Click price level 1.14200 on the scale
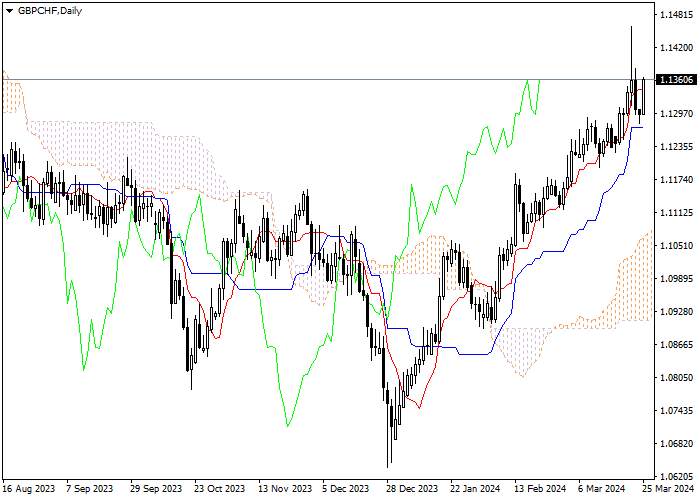Screen dimensions: 700x500 click(x=676, y=48)
